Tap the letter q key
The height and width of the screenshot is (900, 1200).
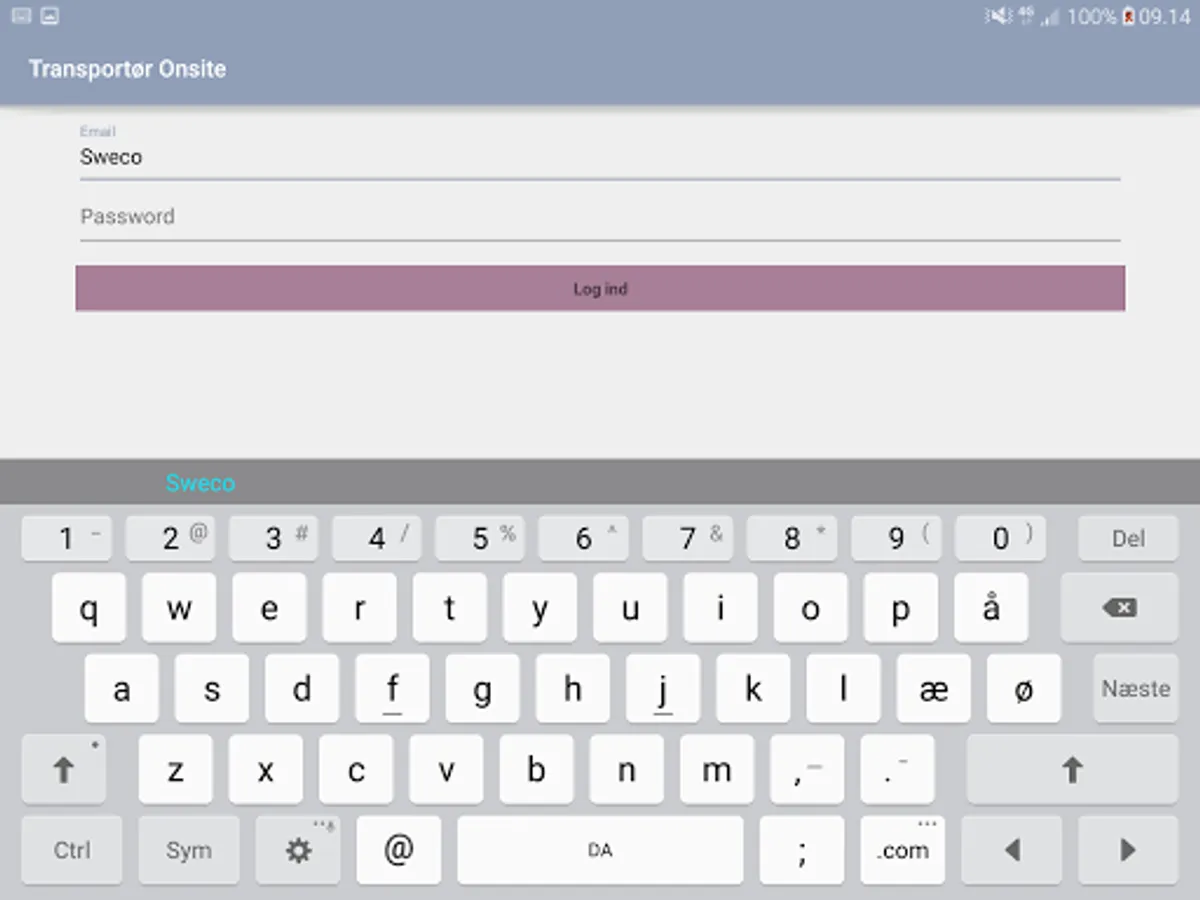tap(89, 608)
